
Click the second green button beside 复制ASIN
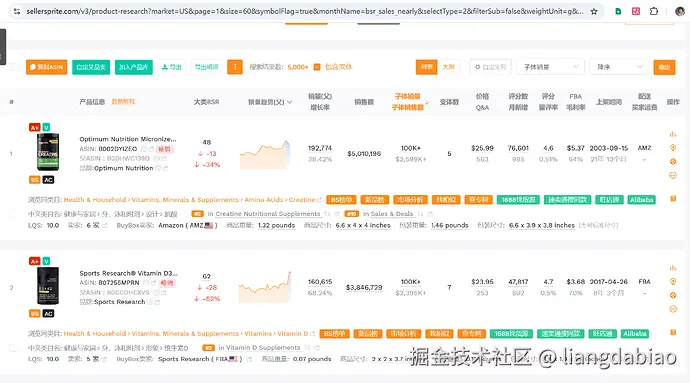click(x=91, y=67)
